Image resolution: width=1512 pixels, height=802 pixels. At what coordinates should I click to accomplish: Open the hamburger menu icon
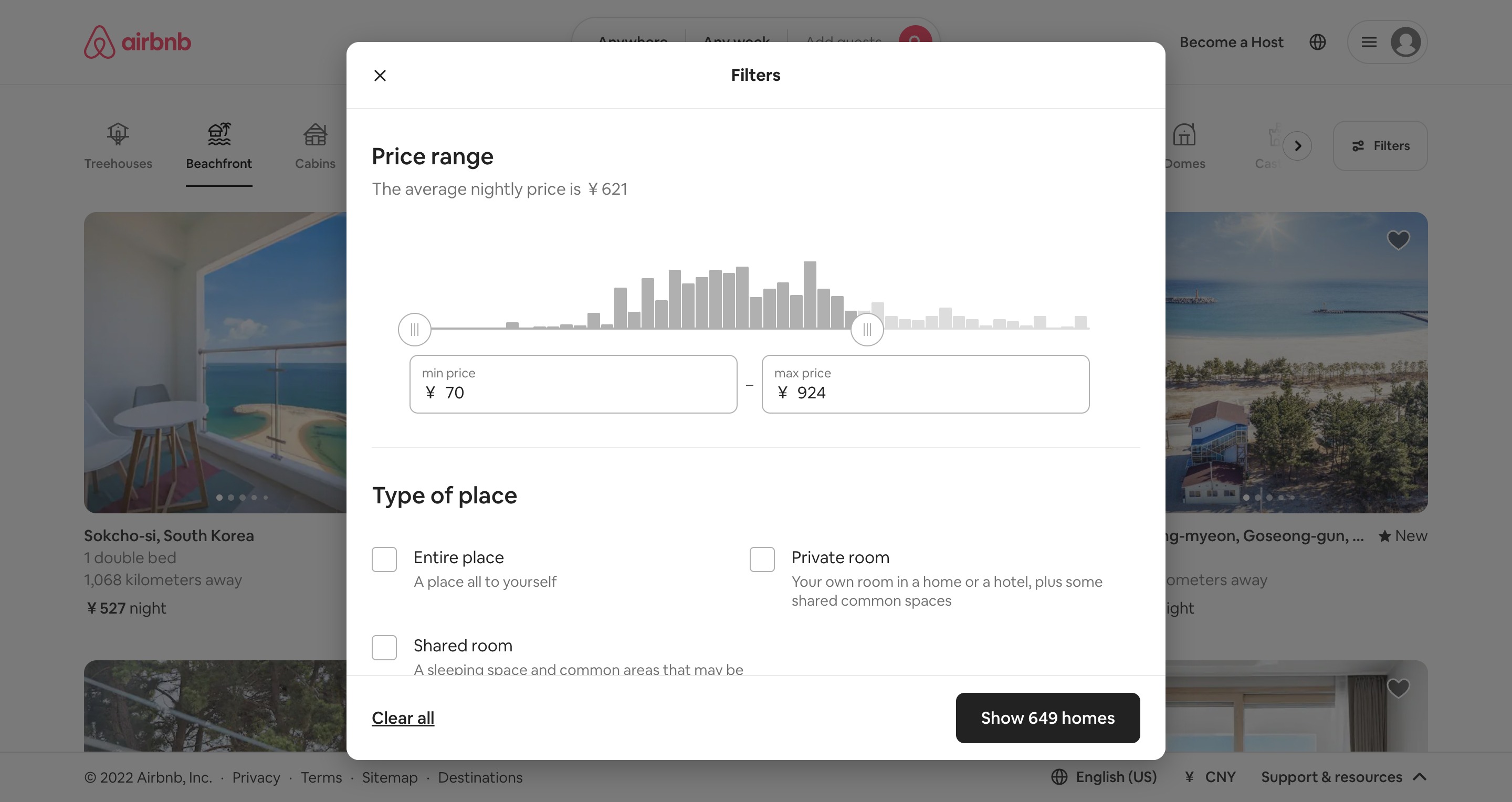pos(1369,42)
